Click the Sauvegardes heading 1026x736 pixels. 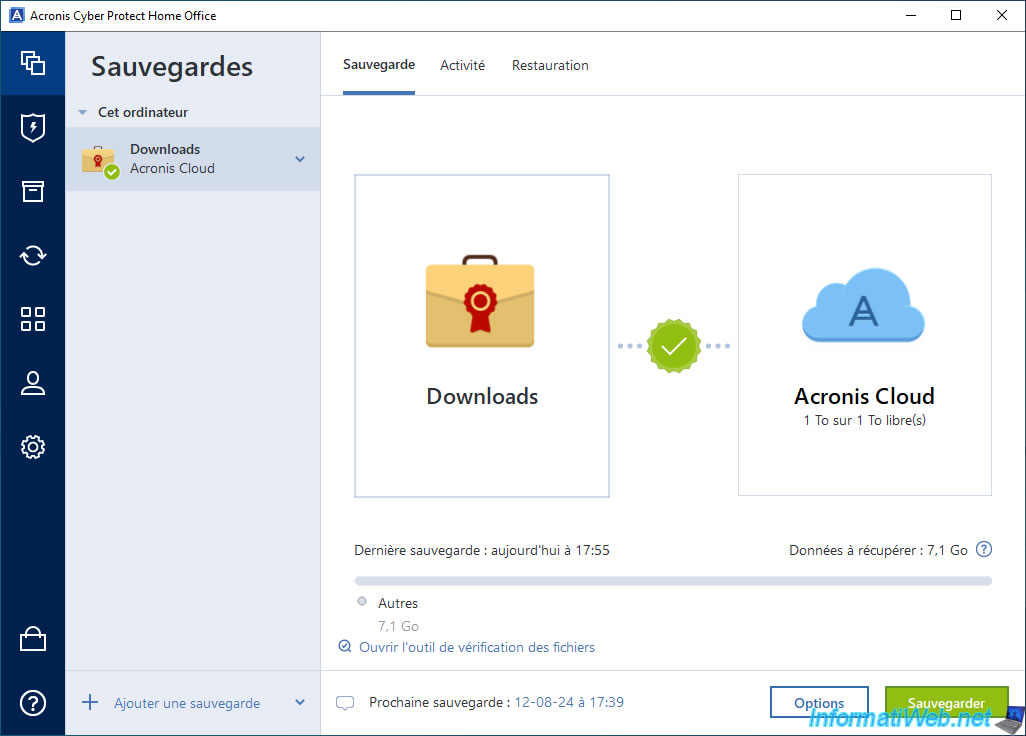pyautogui.click(x=172, y=67)
